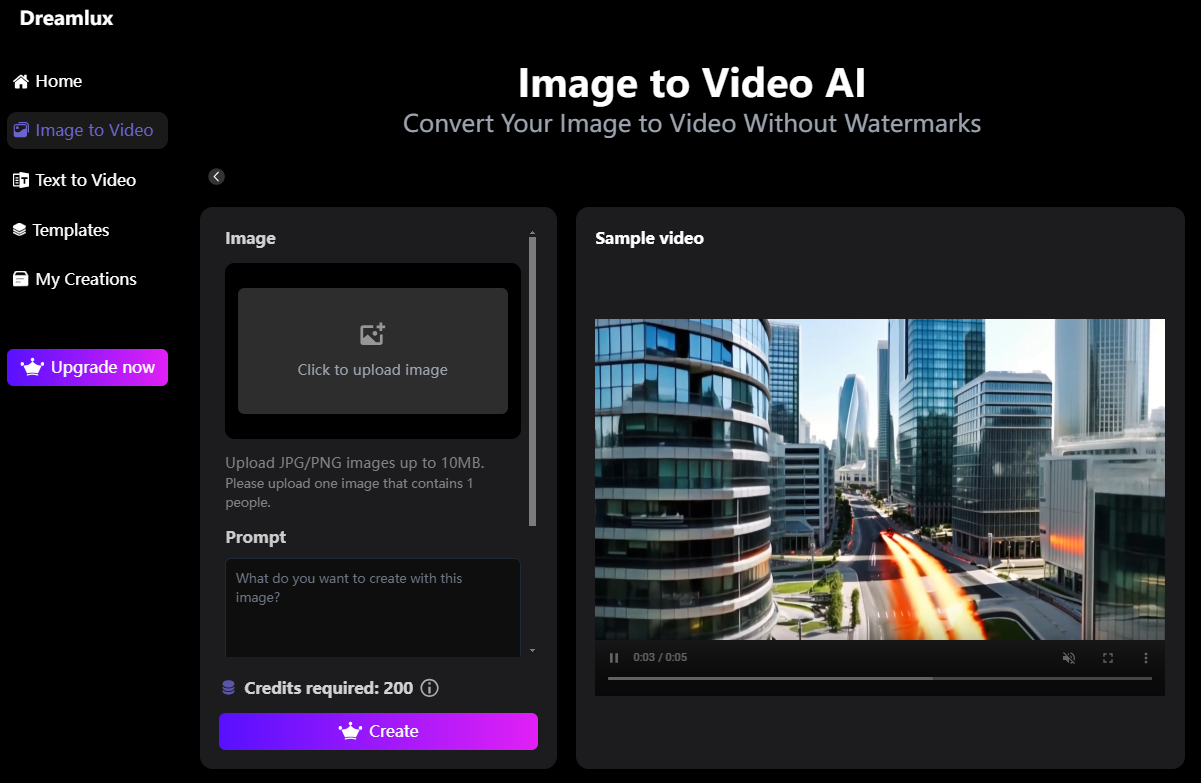
Task: Click the scroll down arrow in panel
Action: 532,651
